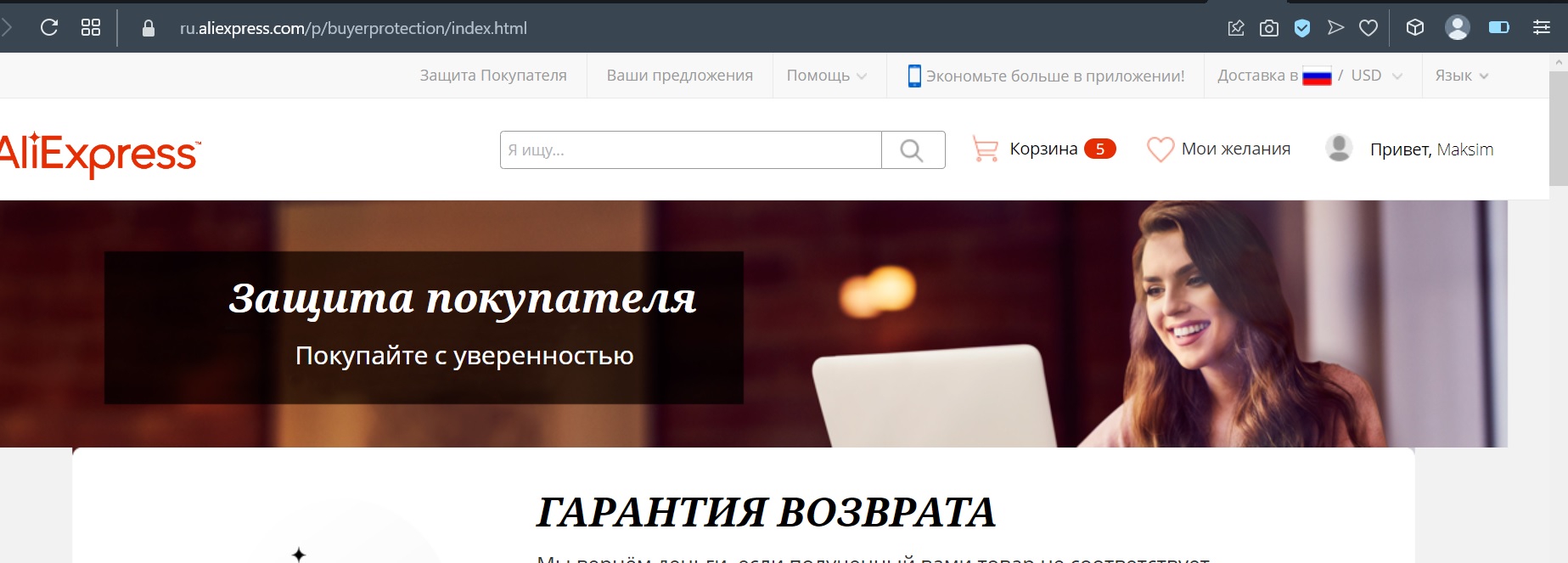Click the cart count badge 5
The image size is (1568, 563).
[x=1100, y=149]
